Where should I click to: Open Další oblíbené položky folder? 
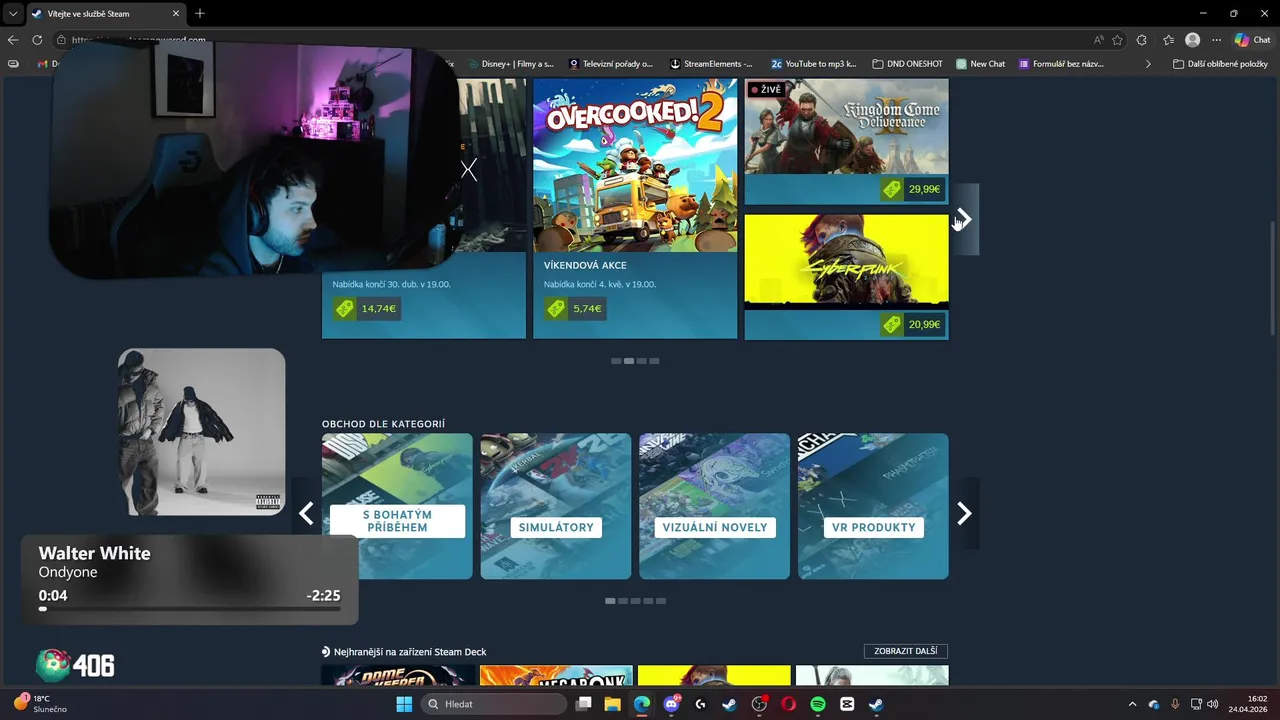(x=1220, y=64)
